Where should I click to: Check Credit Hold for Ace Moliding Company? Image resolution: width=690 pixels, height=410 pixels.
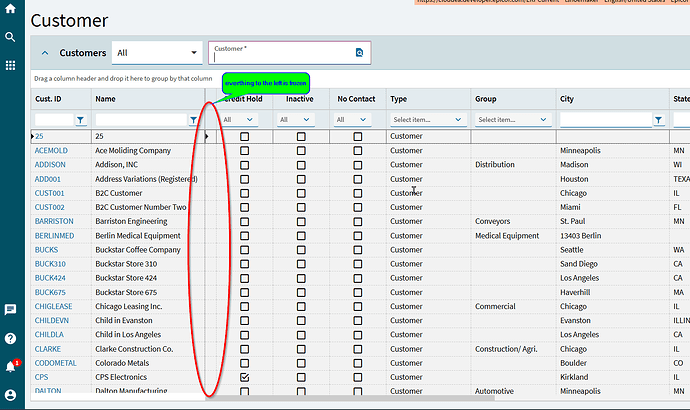coord(245,150)
